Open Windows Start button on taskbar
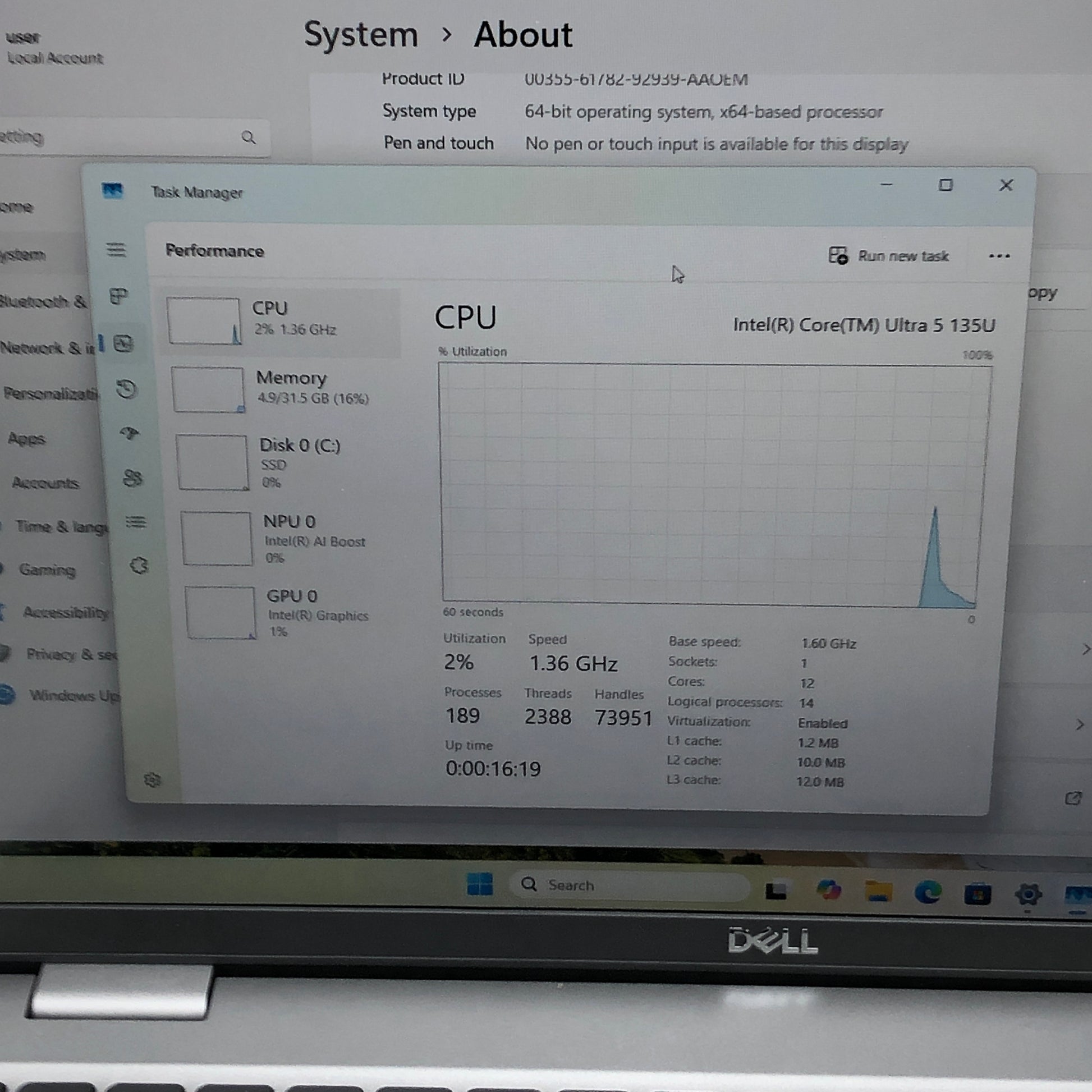The width and height of the screenshot is (1092, 1092). tap(480, 883)
